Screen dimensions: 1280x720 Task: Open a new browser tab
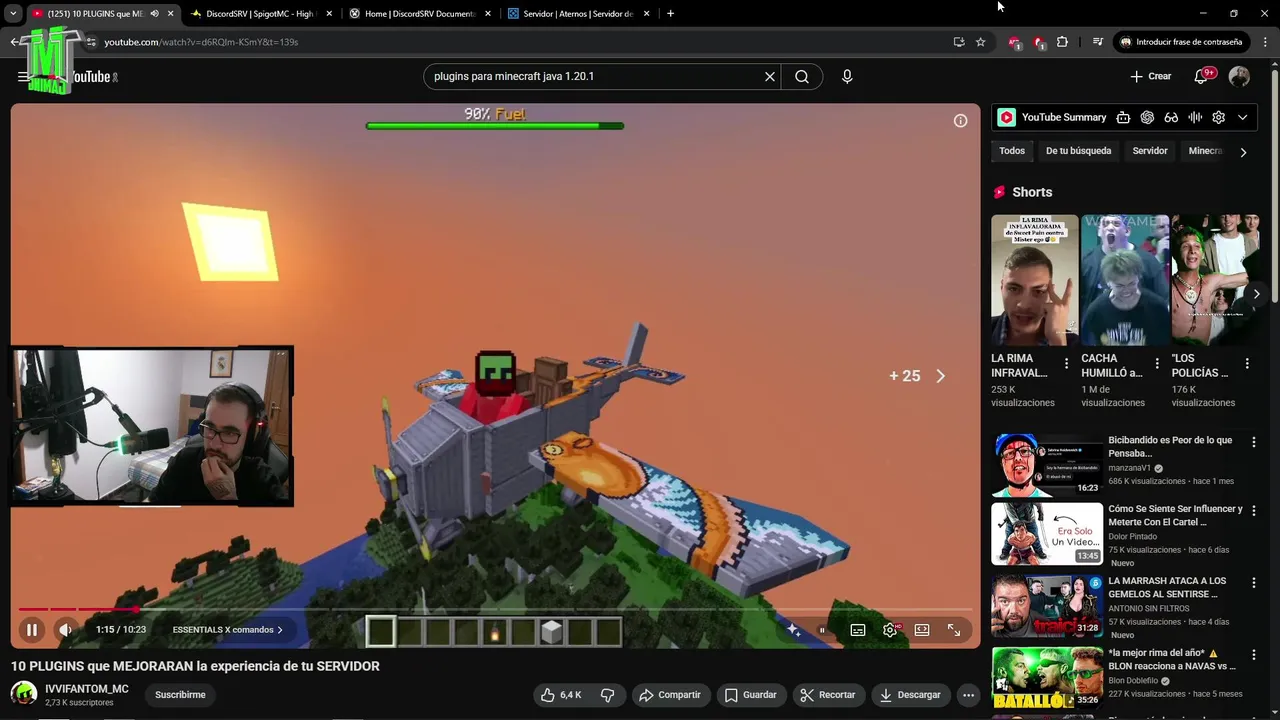click(x=670, y=14)
